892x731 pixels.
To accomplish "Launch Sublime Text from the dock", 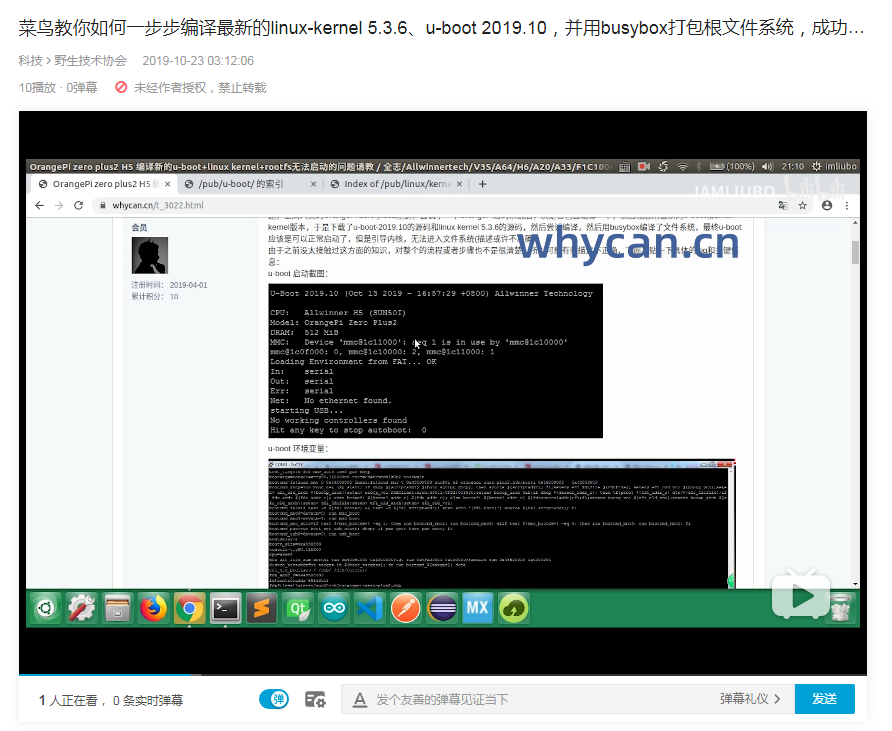I will pos(262,609).
